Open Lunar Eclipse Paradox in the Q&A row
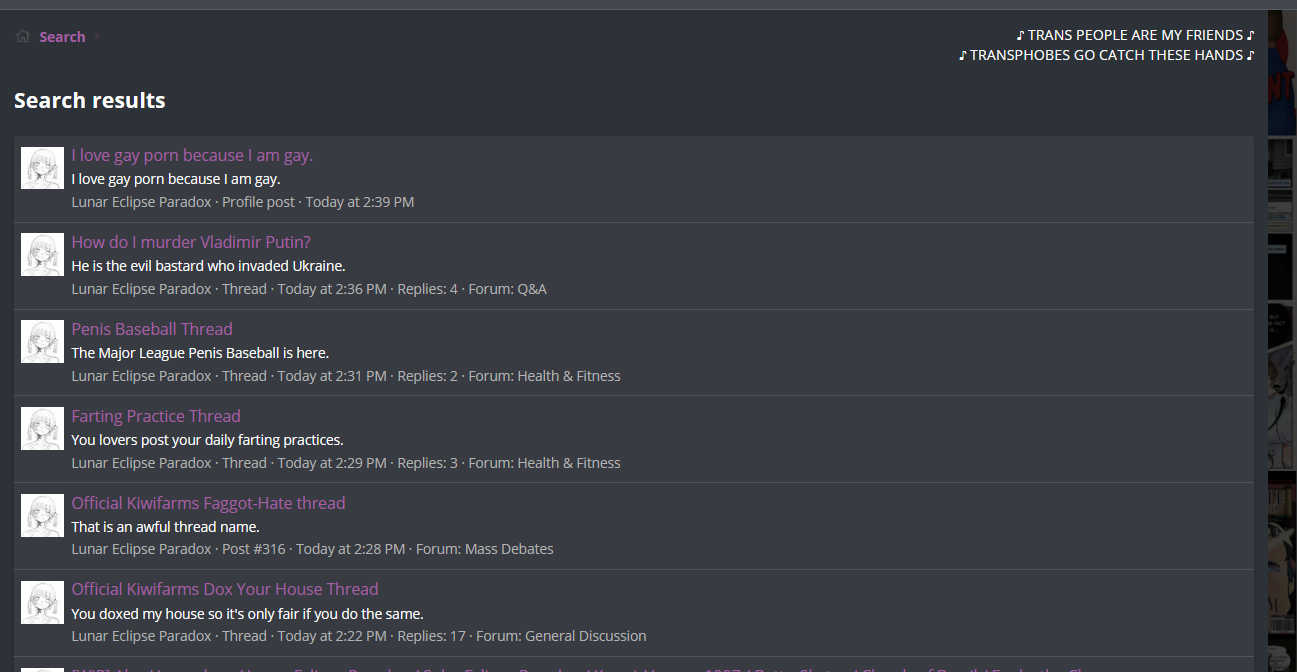This screenshot has width=1297, height=672. 142,289
